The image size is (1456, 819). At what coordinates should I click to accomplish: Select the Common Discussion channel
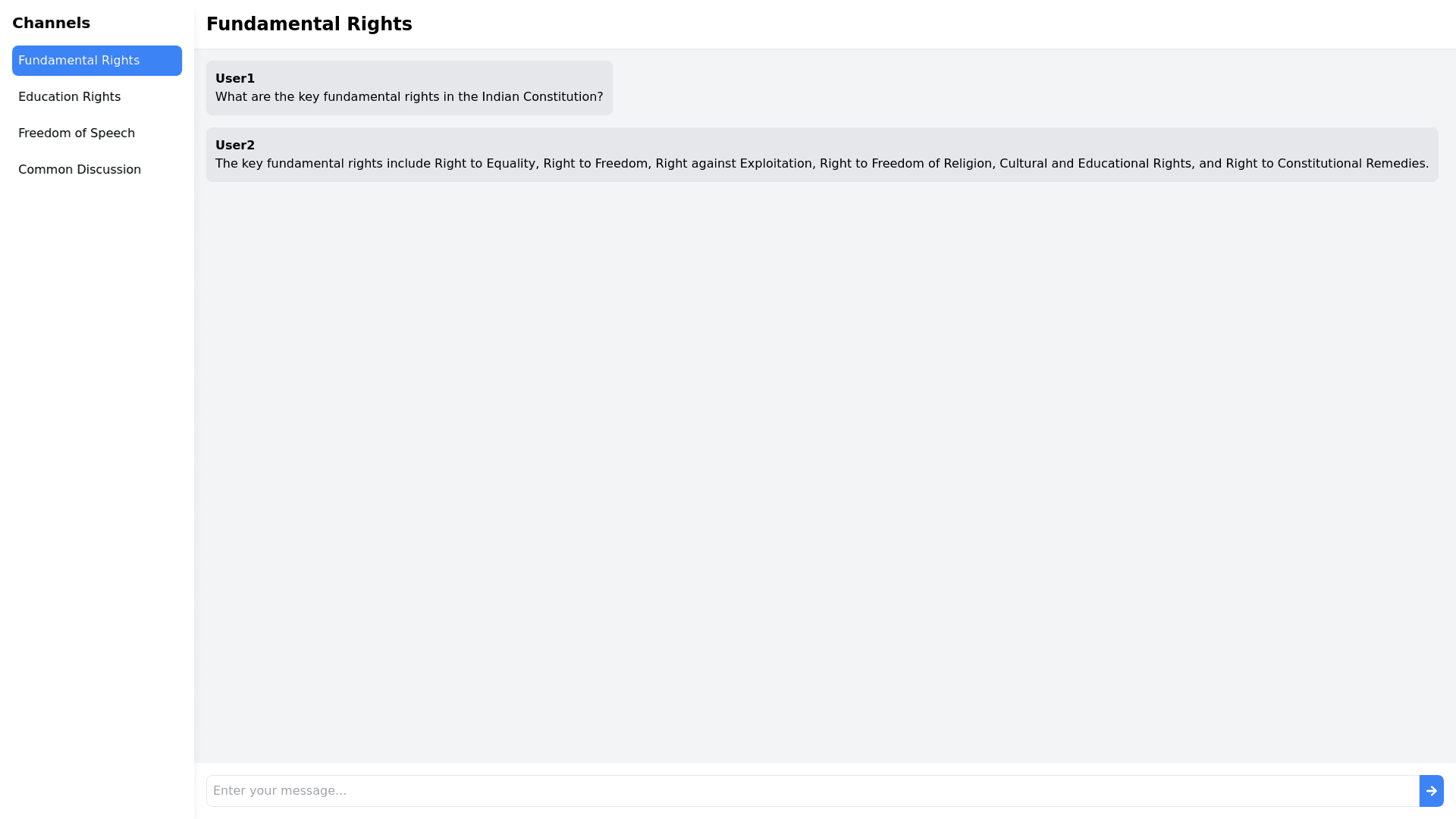tap(80, 170)
